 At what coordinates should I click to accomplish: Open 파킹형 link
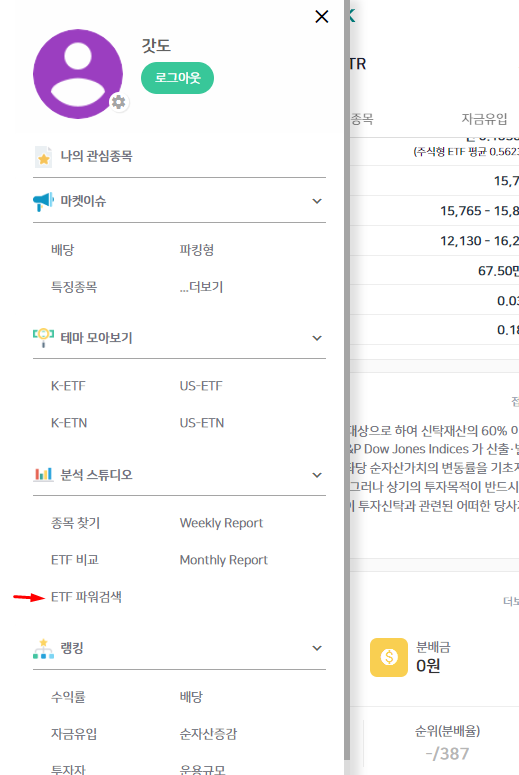[x=197, y=250]
